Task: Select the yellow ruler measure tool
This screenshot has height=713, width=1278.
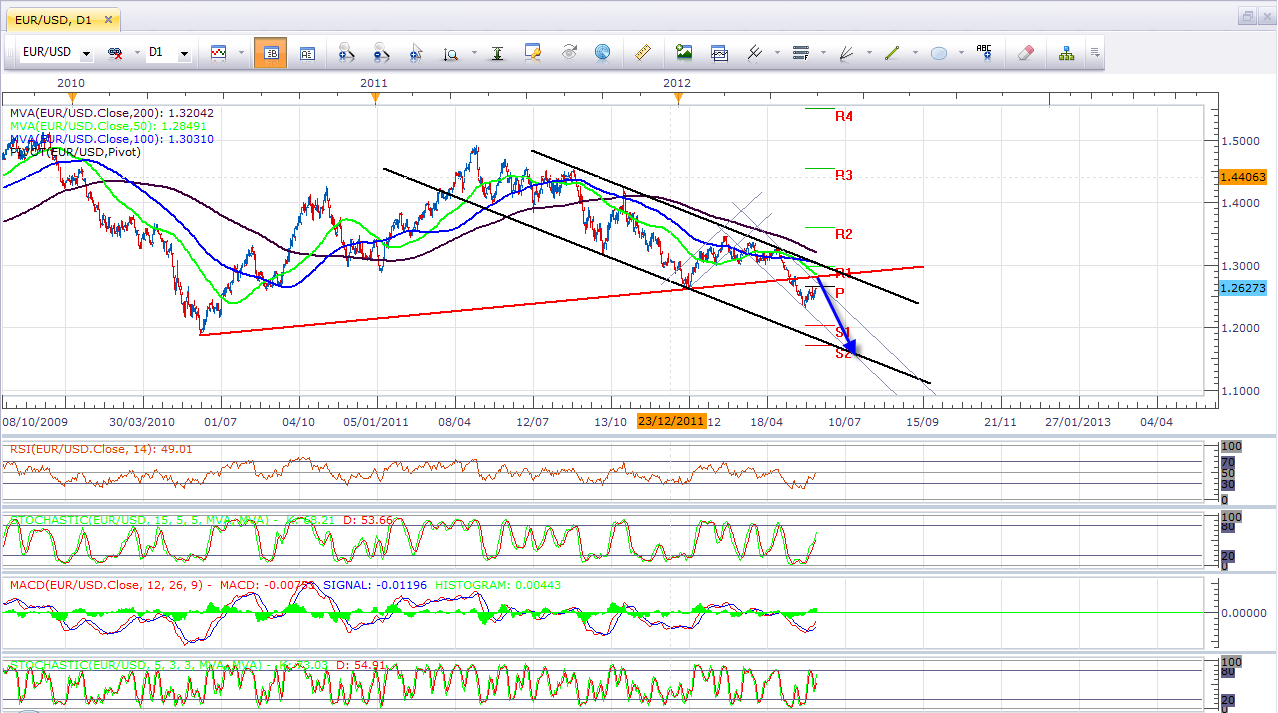Action: 643,53
